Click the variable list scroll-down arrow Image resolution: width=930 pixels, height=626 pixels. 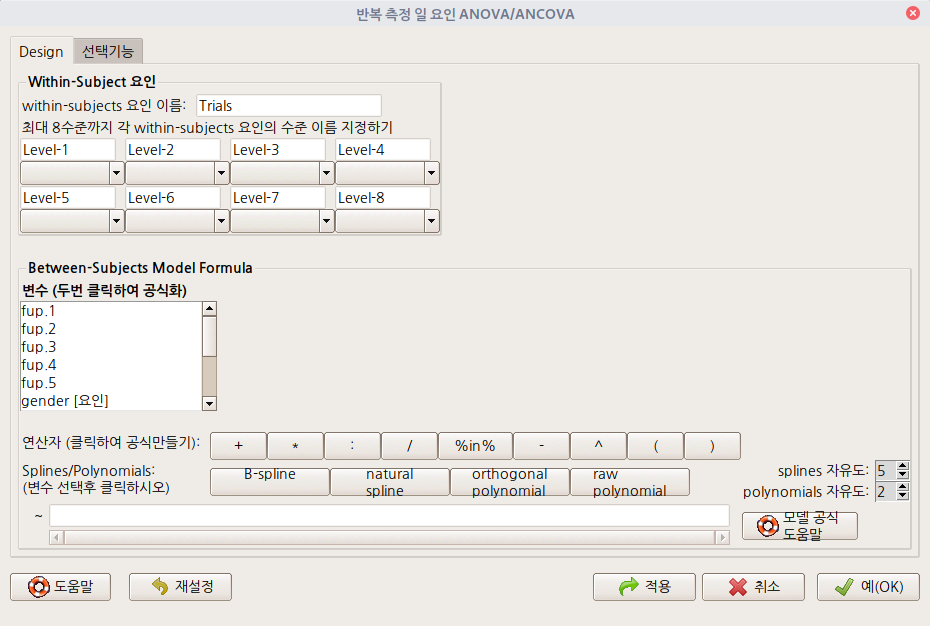pyautogui.click(x=209, y=403)
